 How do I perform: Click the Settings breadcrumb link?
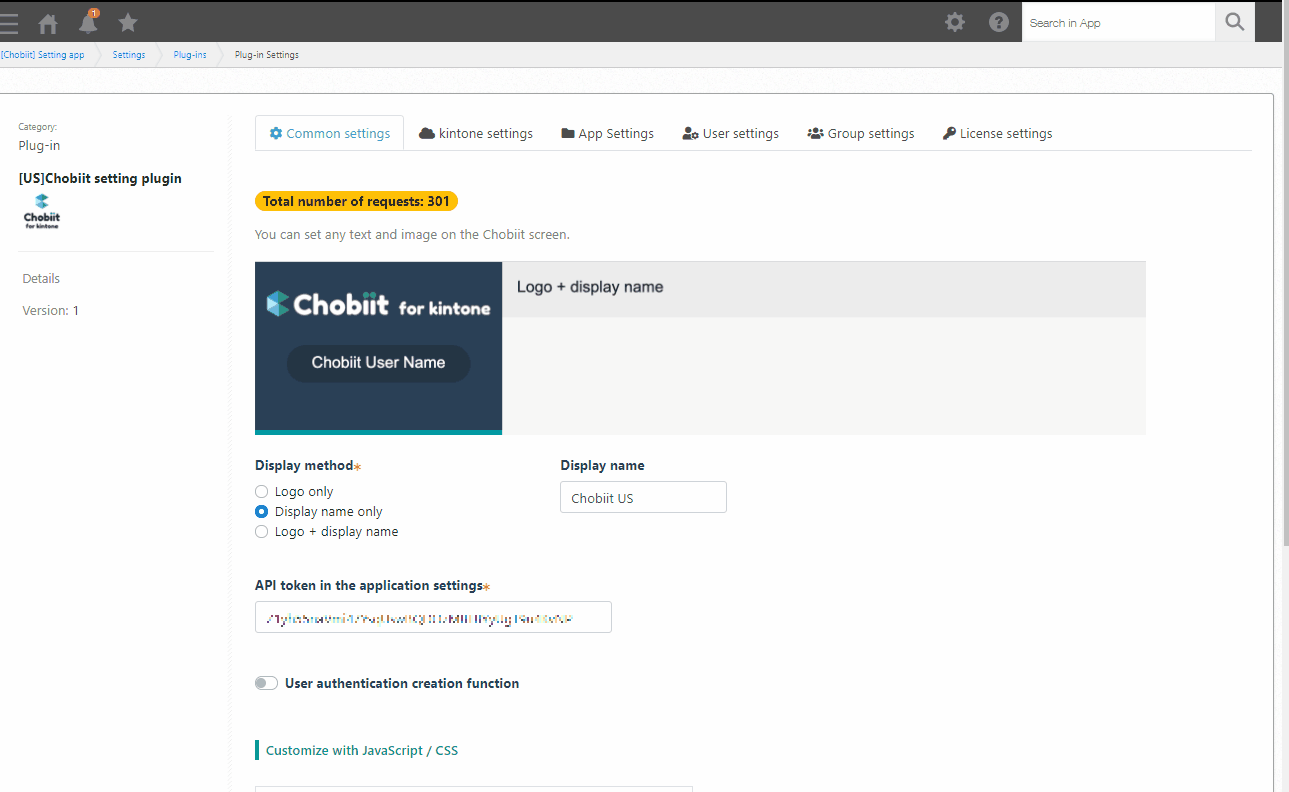tap(129, 55)
